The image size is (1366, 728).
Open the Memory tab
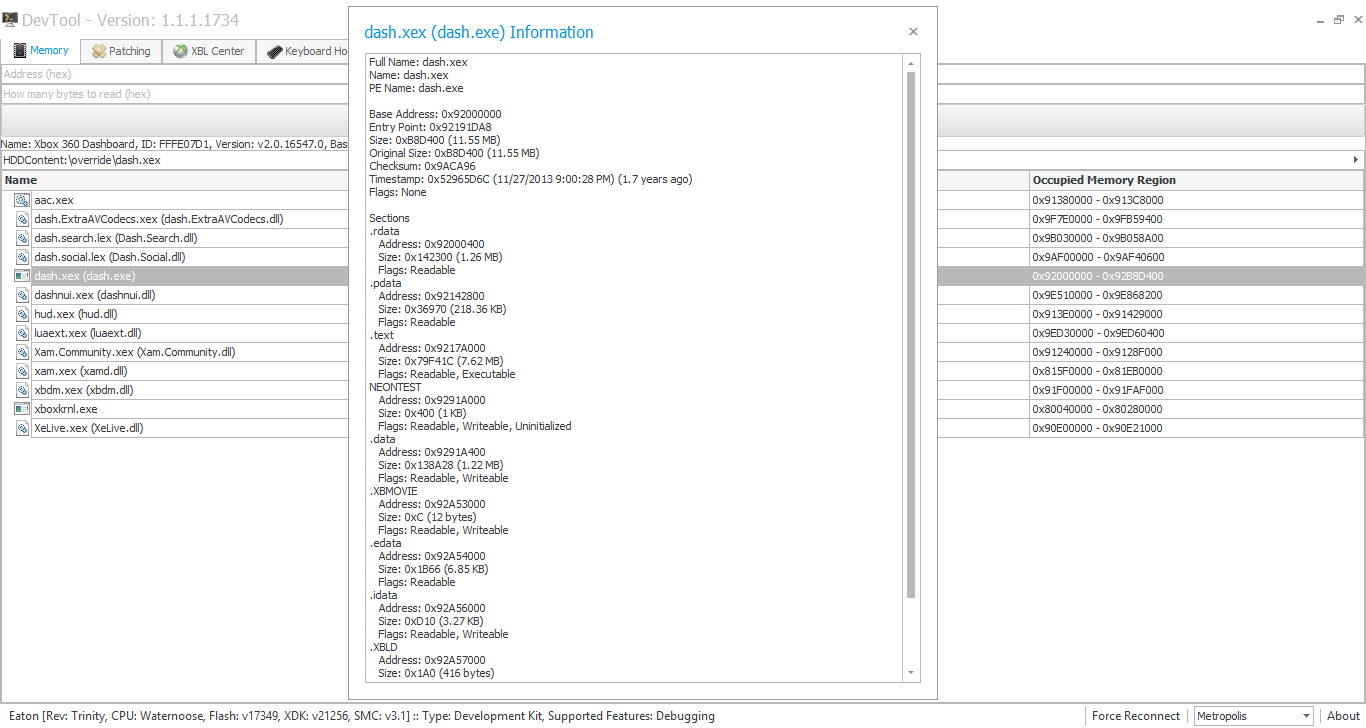click(41, 51)
